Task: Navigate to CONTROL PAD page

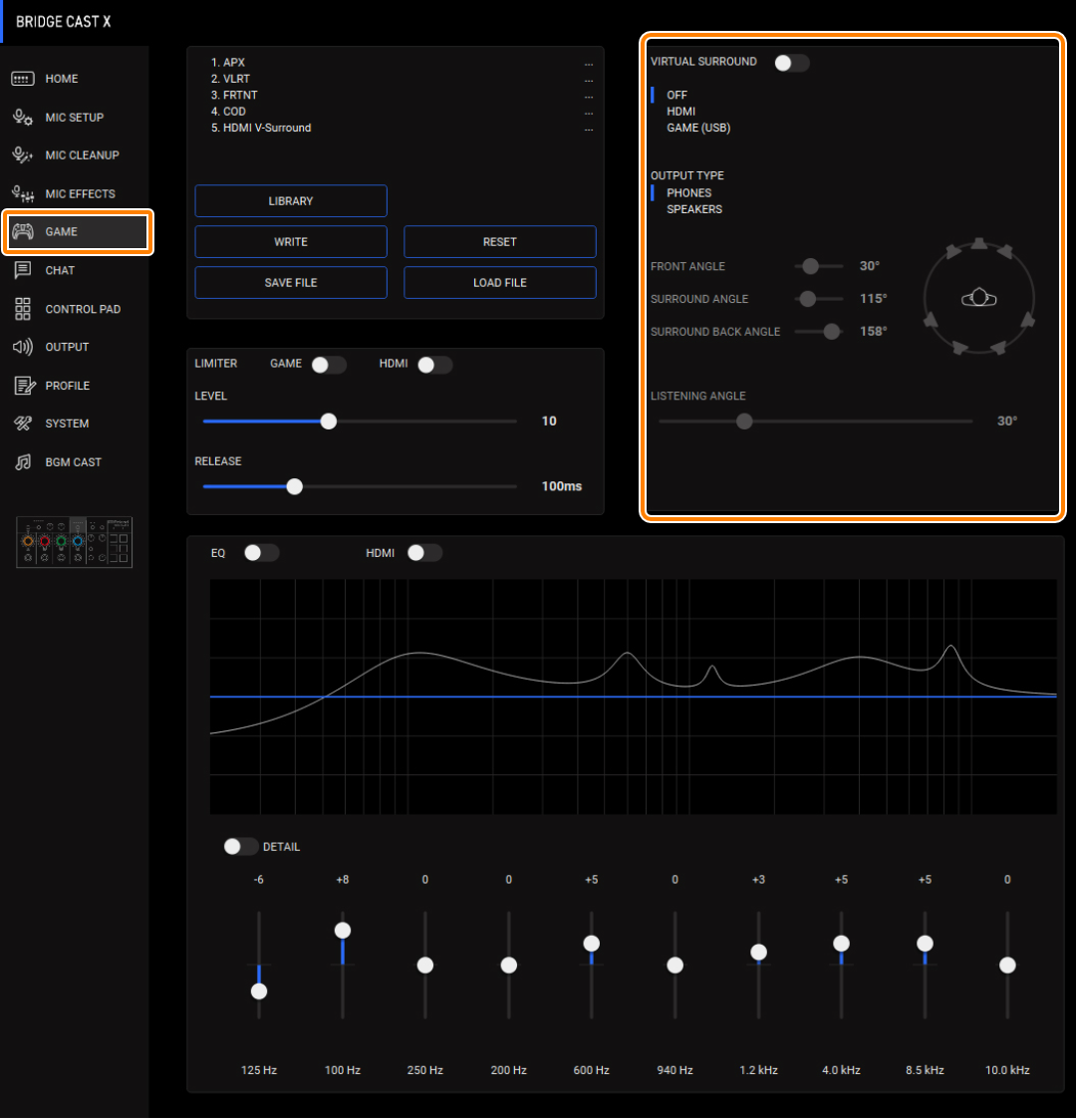Action: click(75, 309)
